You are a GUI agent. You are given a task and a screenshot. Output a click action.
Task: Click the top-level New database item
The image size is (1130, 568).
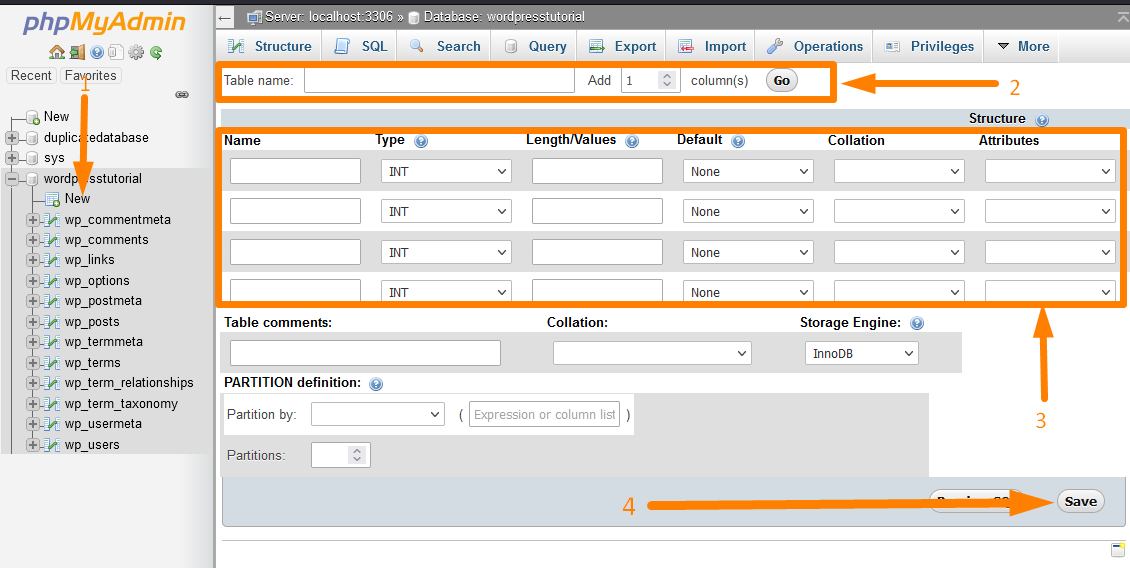point(56,117)
